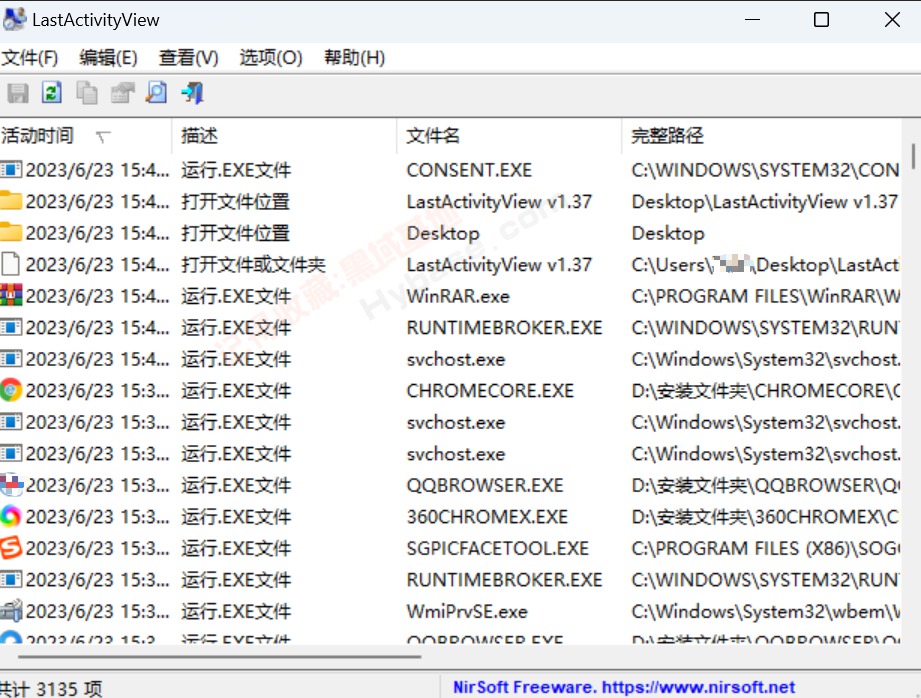The height and width of the screenshot is (698, 921).
Task: Click the SGPICFACETOOL.EXE Sogou icon
Action: [11, 548]
